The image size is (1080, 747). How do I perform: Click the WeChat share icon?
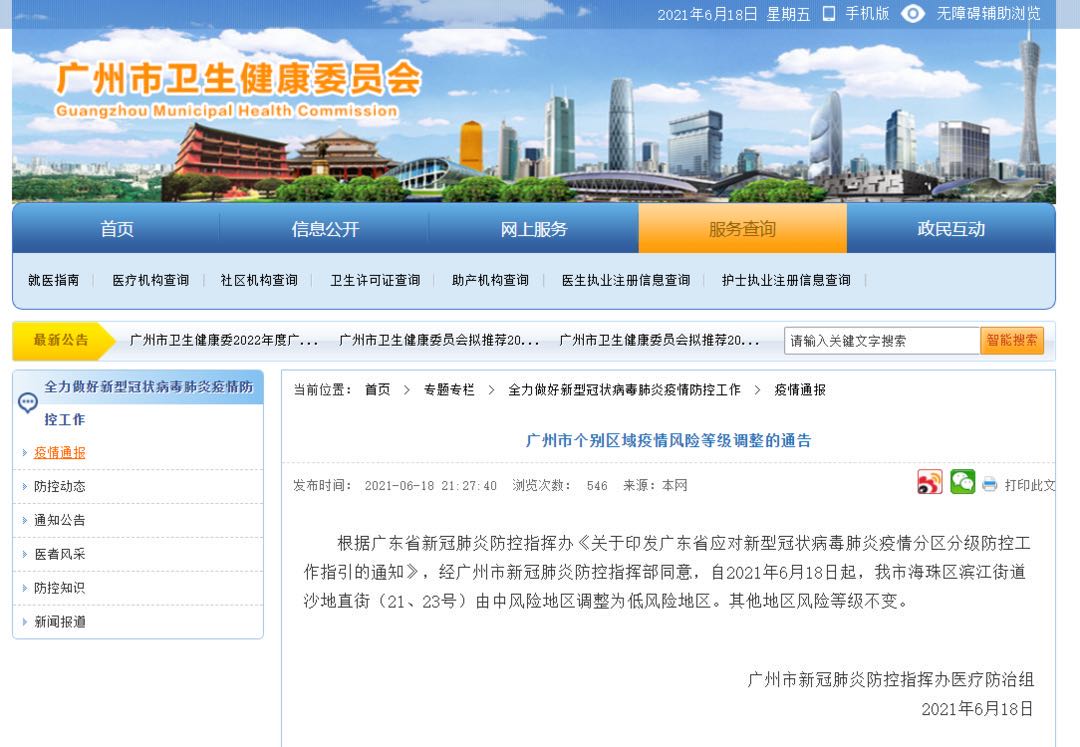coord(962,482)
